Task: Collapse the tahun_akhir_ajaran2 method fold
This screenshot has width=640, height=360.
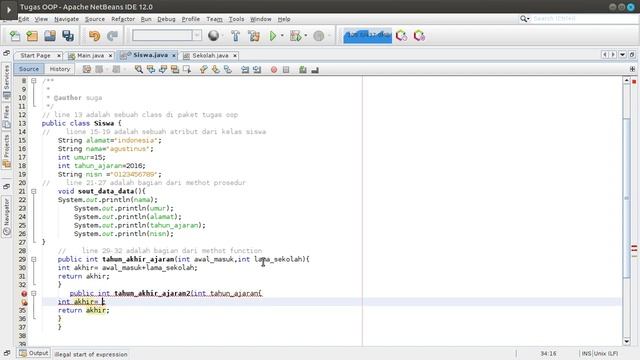Action: tap(34, 293)
